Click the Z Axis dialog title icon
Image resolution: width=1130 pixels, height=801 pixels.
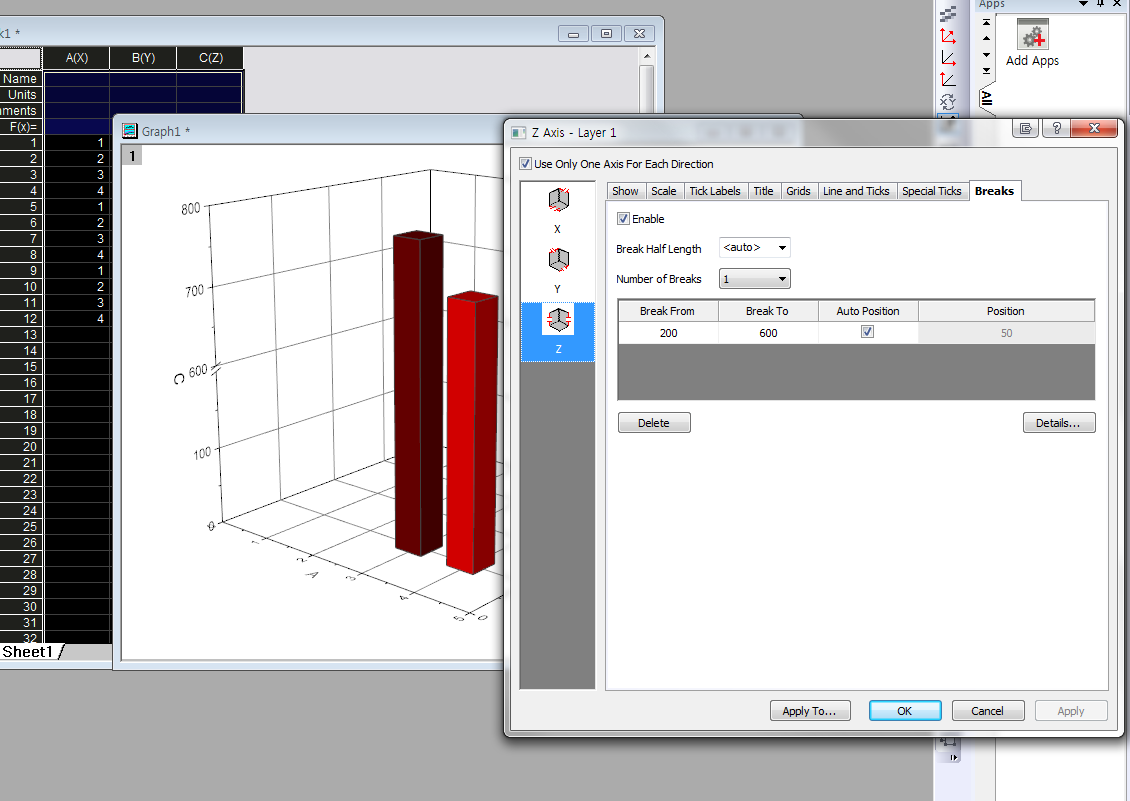(518, 133)
